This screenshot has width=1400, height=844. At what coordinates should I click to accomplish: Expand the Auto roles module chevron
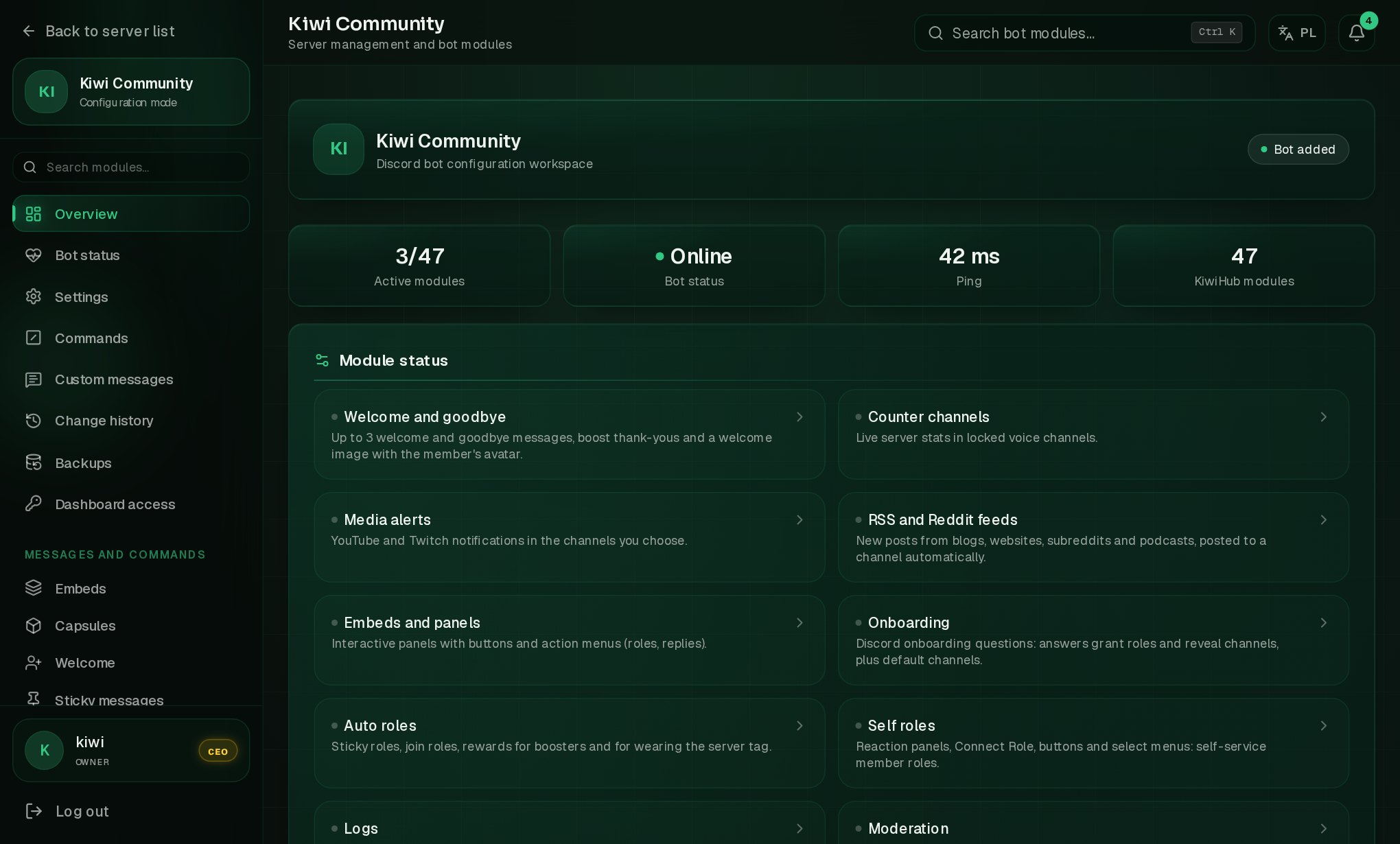click(x=800, y=726)
